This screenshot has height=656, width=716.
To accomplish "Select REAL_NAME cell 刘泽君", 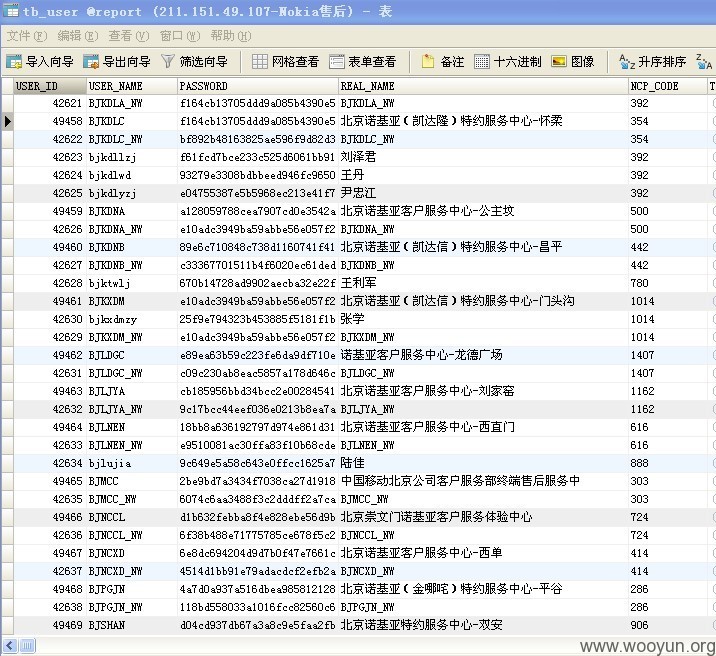I will pos(483,157).
